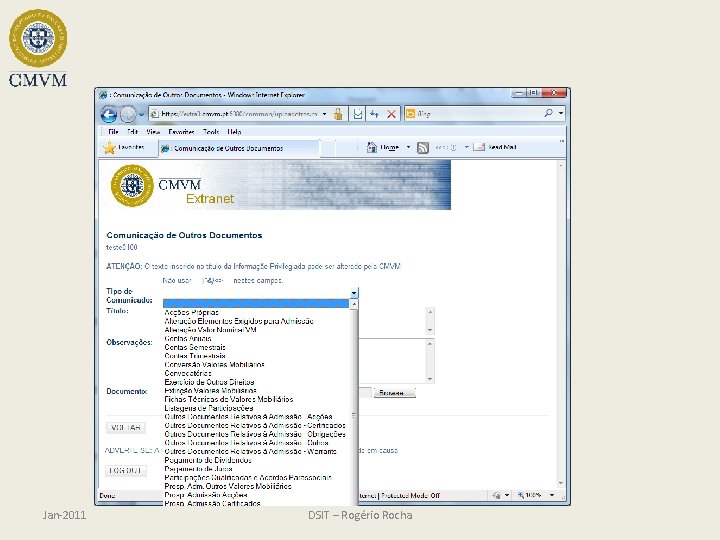Click the LOG OUT button

coord(126,471)
